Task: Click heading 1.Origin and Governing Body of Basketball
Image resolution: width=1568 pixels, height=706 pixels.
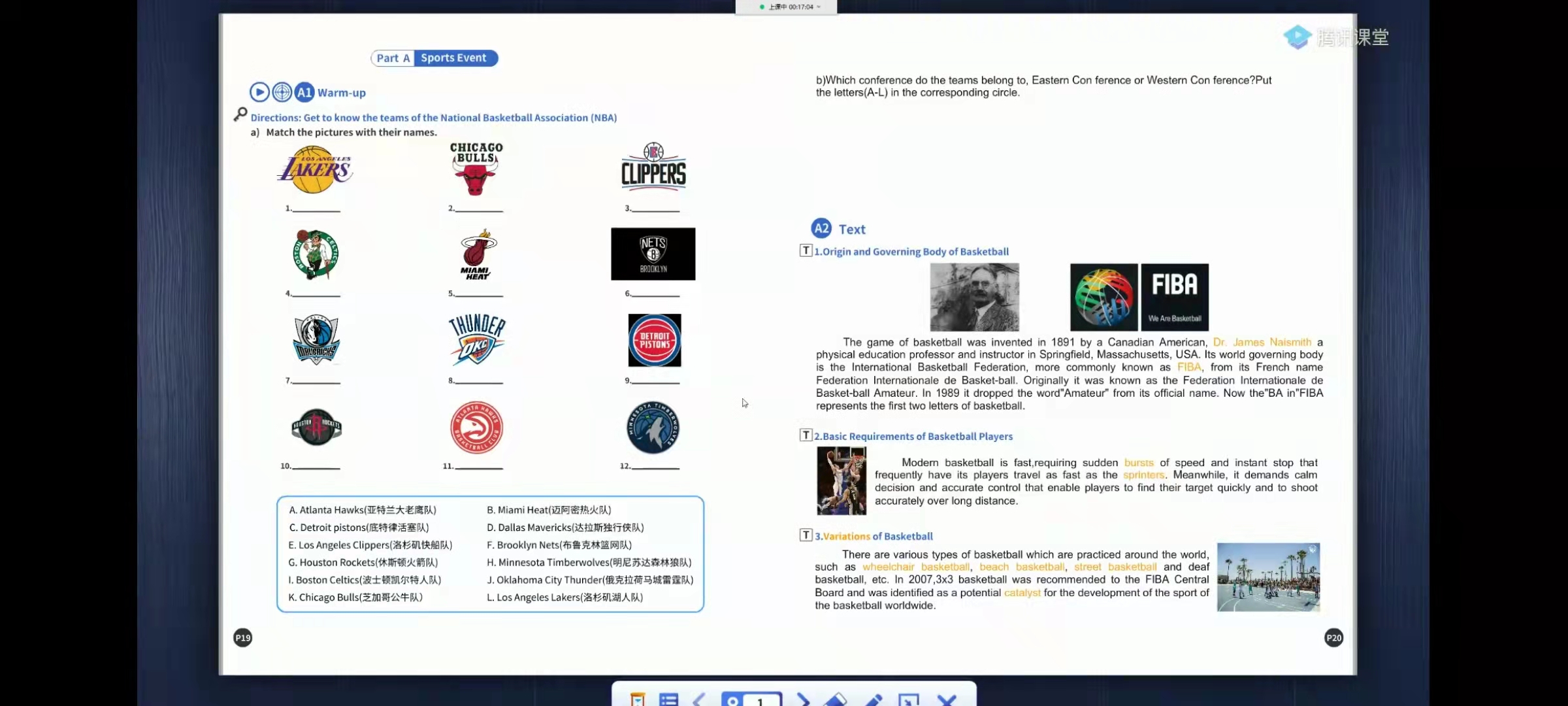Action: coord(911,252)
